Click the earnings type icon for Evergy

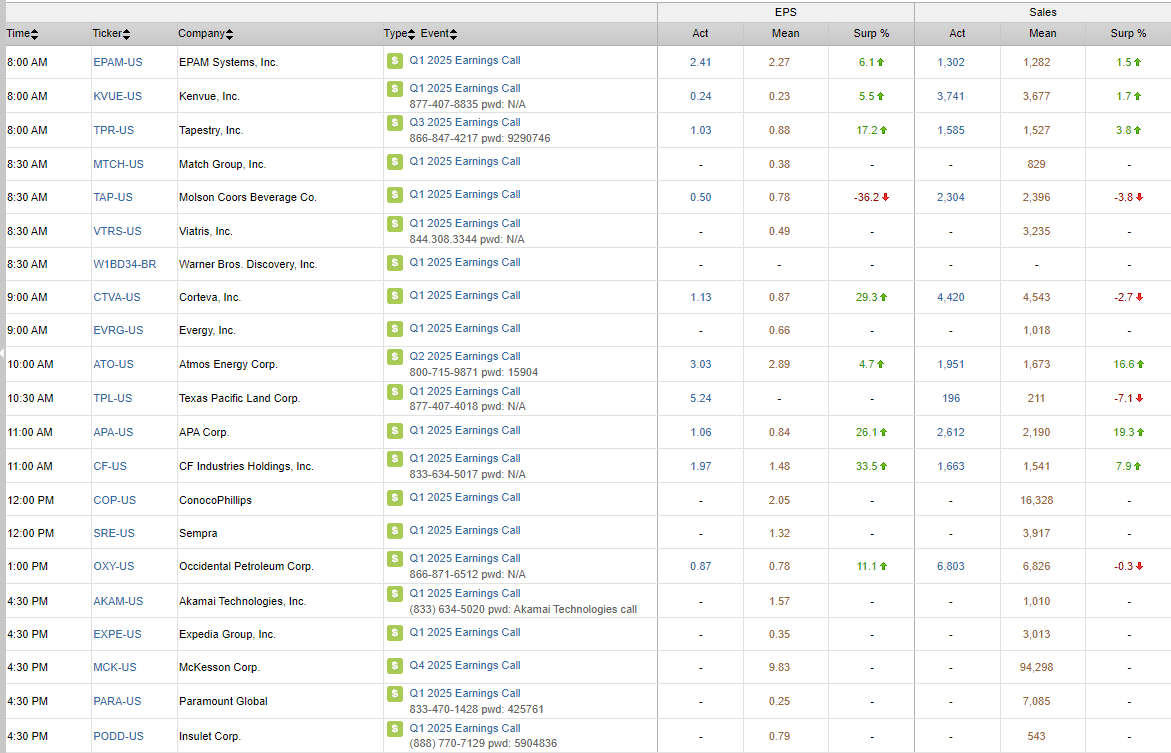(x=395, y=328)
